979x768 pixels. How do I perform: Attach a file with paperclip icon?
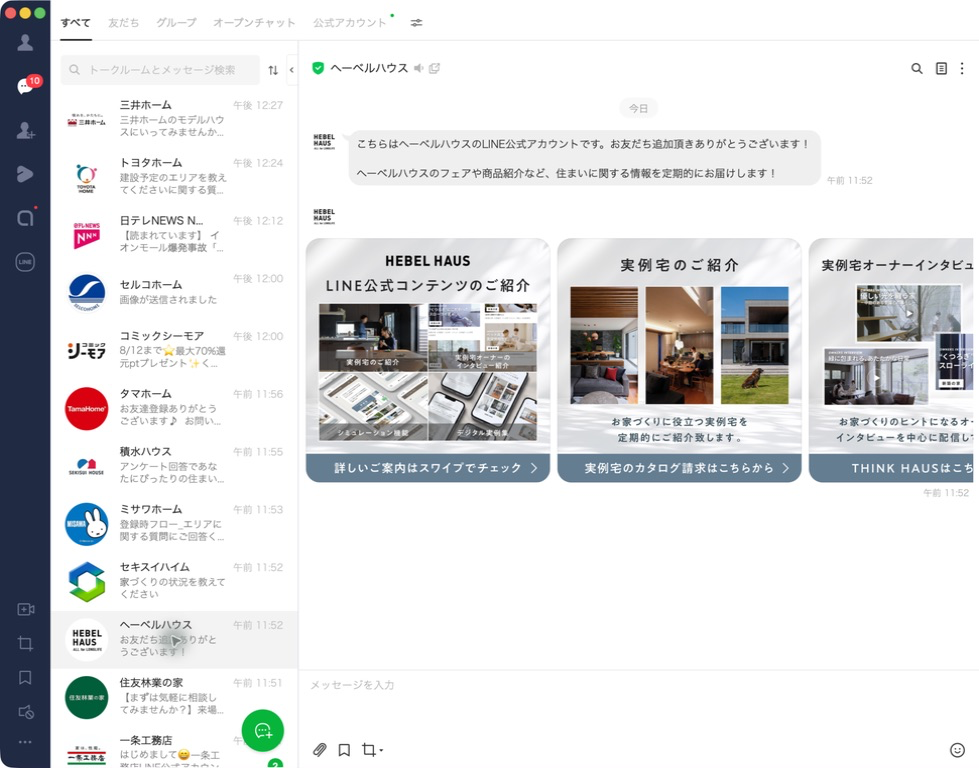point(320,749)
